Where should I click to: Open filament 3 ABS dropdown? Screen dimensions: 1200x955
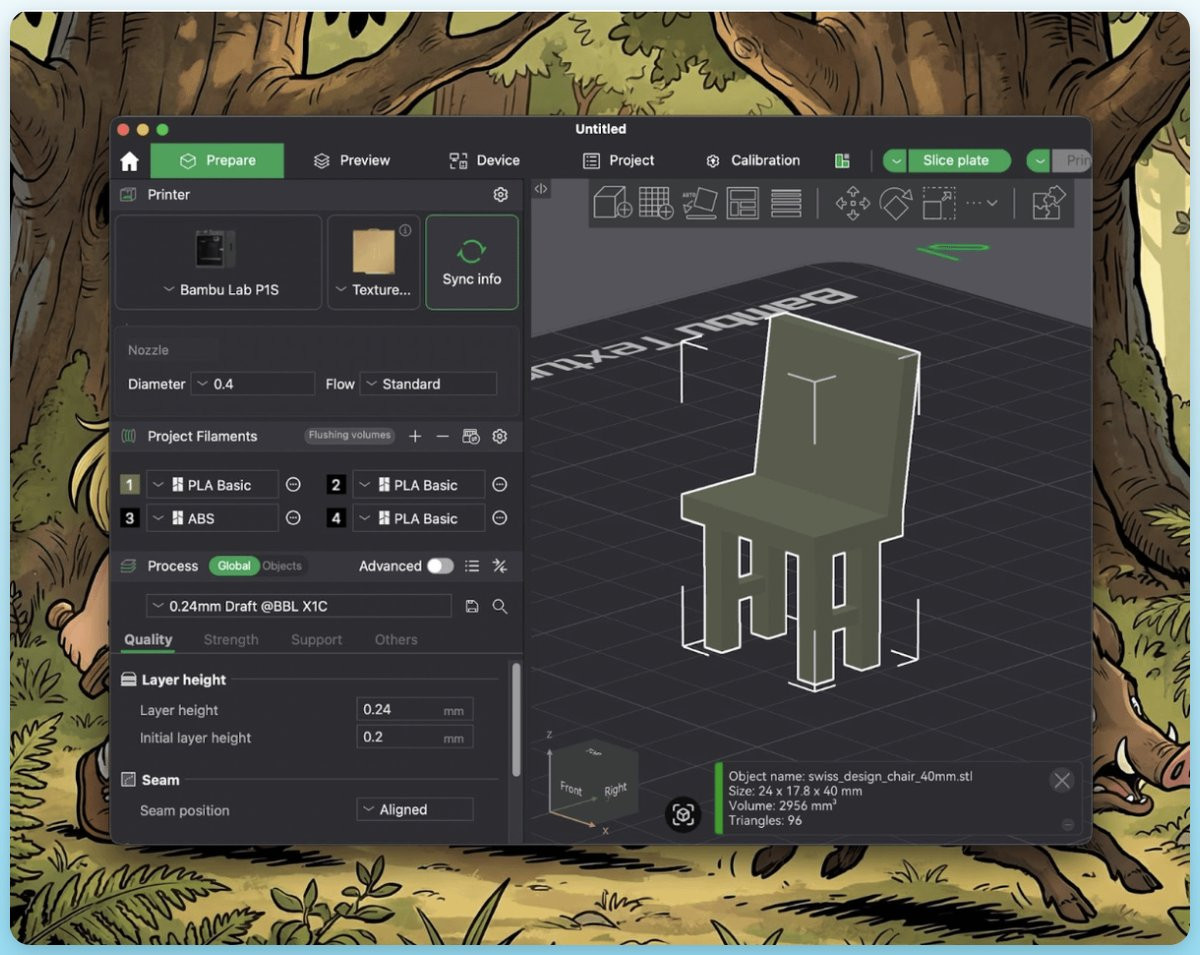213,518
